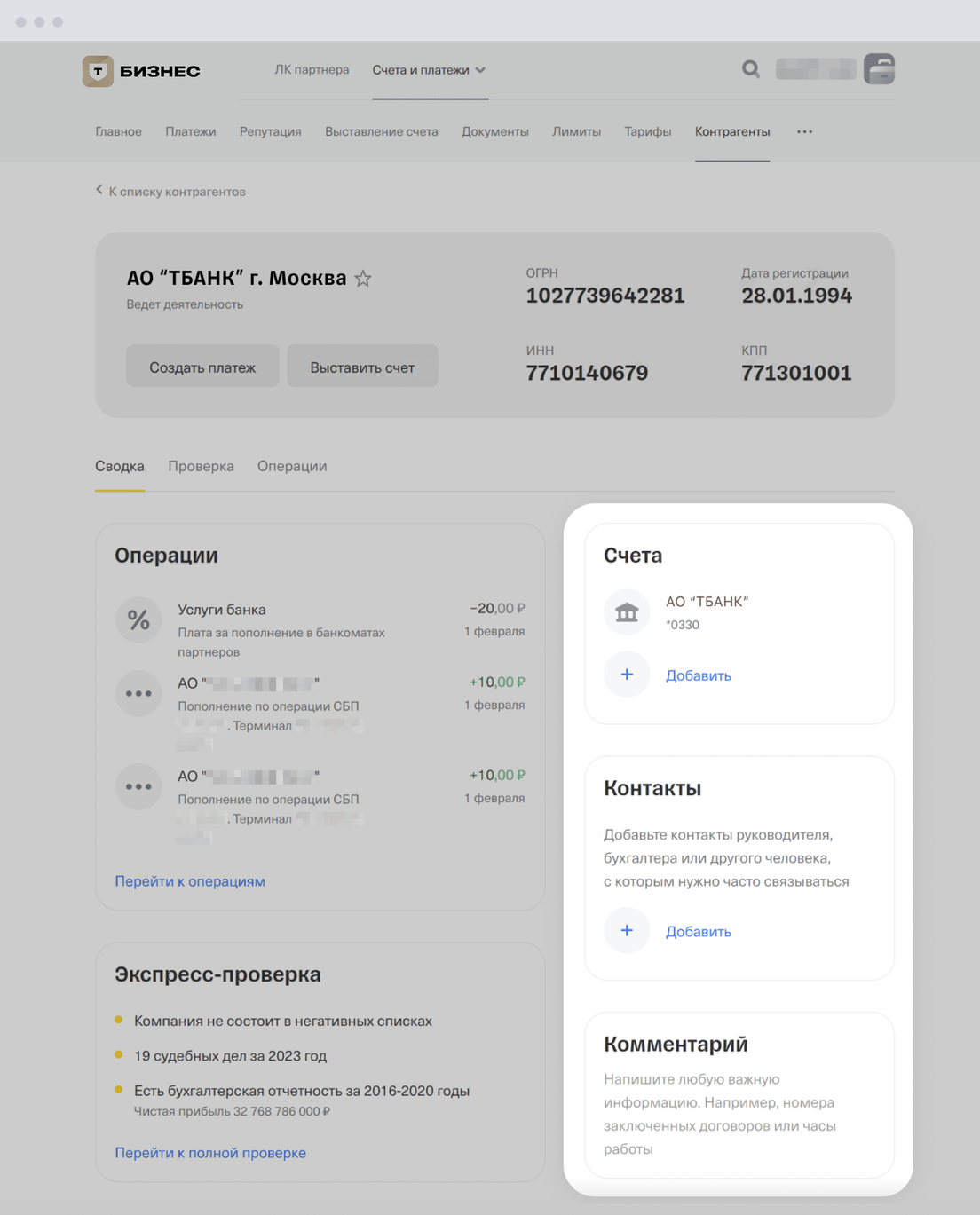980x1215 pixels.
Task: Follow the Перейти к полной проверке link
Action: click(210, 1153)
